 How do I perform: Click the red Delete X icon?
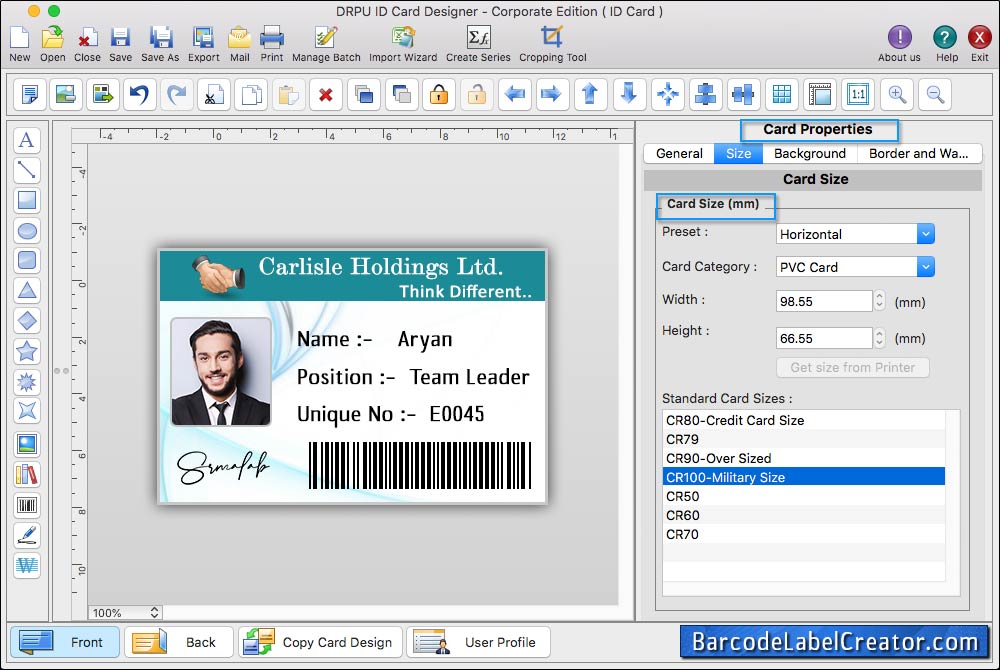[x=326, y=95]
